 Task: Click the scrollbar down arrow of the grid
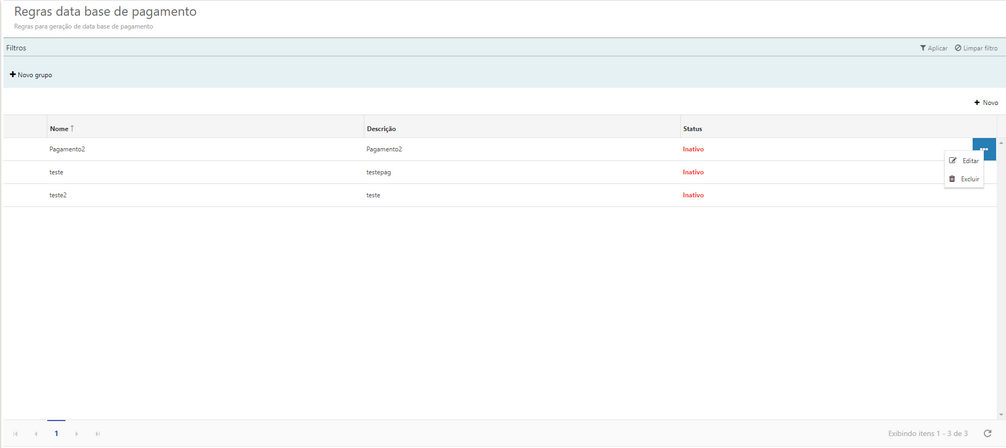(1001, 413)
